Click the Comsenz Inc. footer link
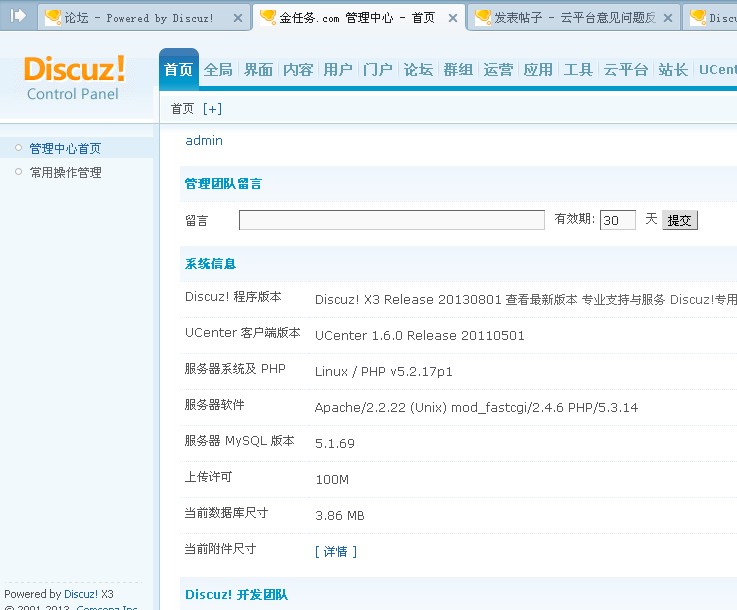 [107, 607]
